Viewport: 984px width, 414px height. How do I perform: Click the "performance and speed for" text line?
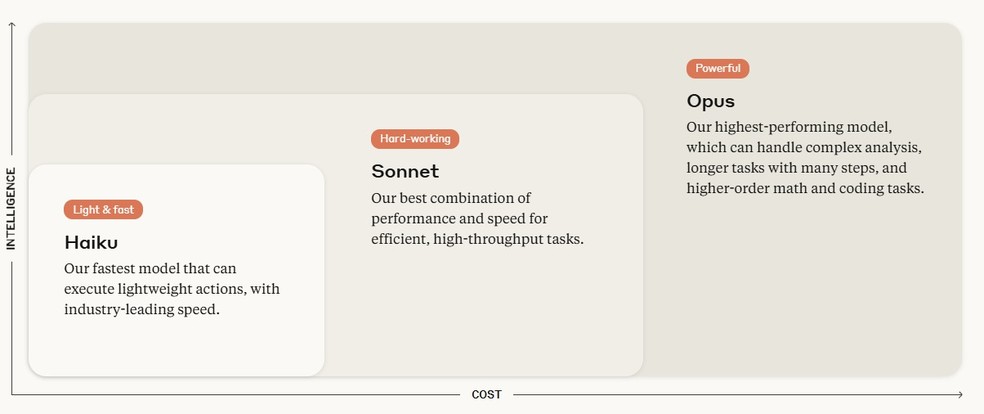[459, 218]
